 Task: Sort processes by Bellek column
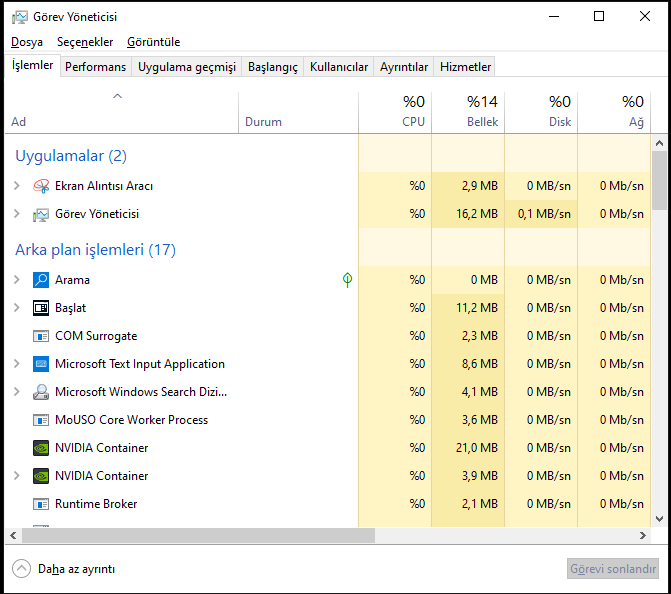481,112
